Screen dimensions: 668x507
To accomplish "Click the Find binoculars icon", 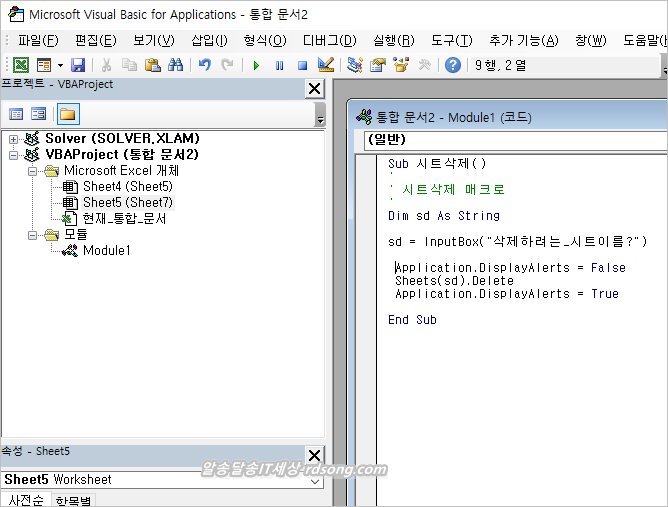I will click(x=175, y=65).
